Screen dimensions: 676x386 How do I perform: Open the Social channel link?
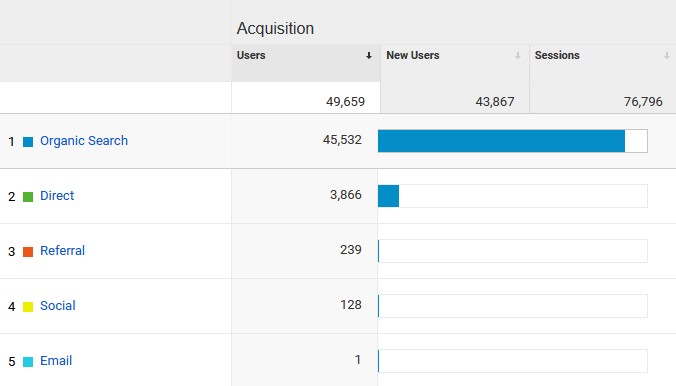[58, 306]
